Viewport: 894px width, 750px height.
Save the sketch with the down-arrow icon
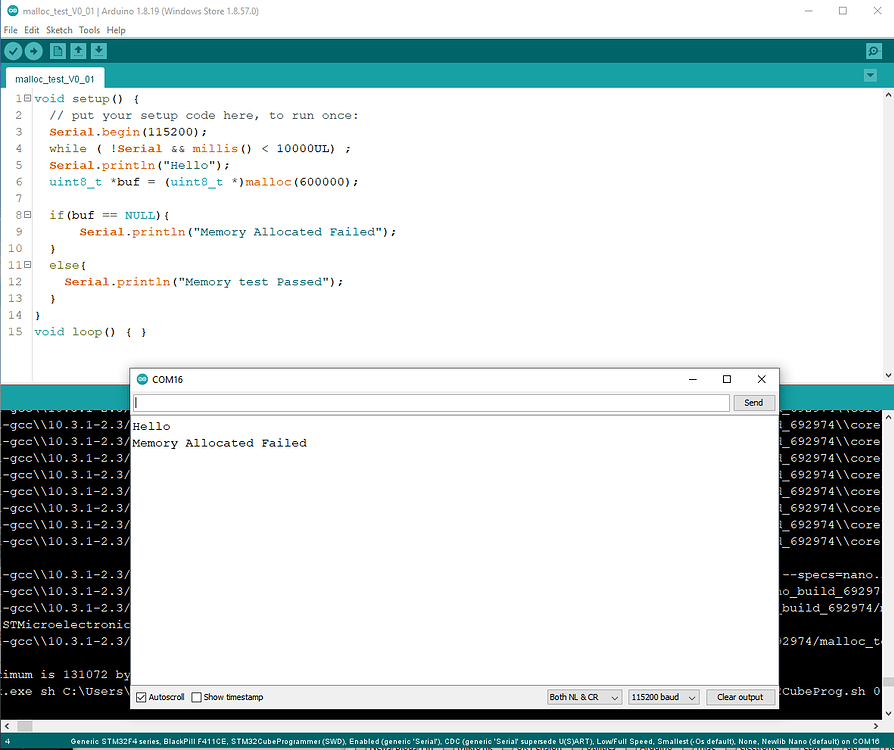pos(97,50)
